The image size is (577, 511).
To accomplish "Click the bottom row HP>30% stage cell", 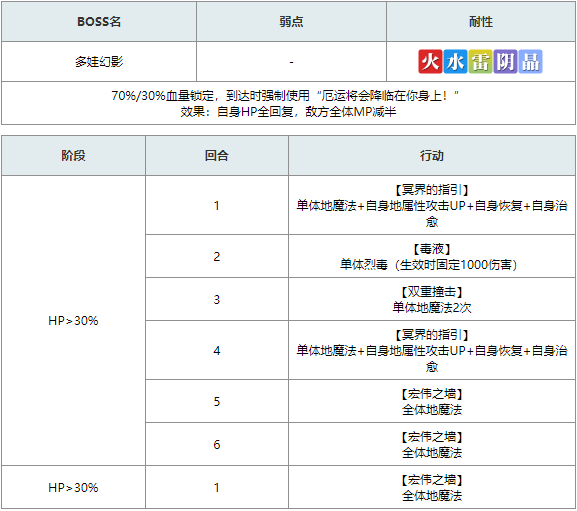I will pos(73,487).
